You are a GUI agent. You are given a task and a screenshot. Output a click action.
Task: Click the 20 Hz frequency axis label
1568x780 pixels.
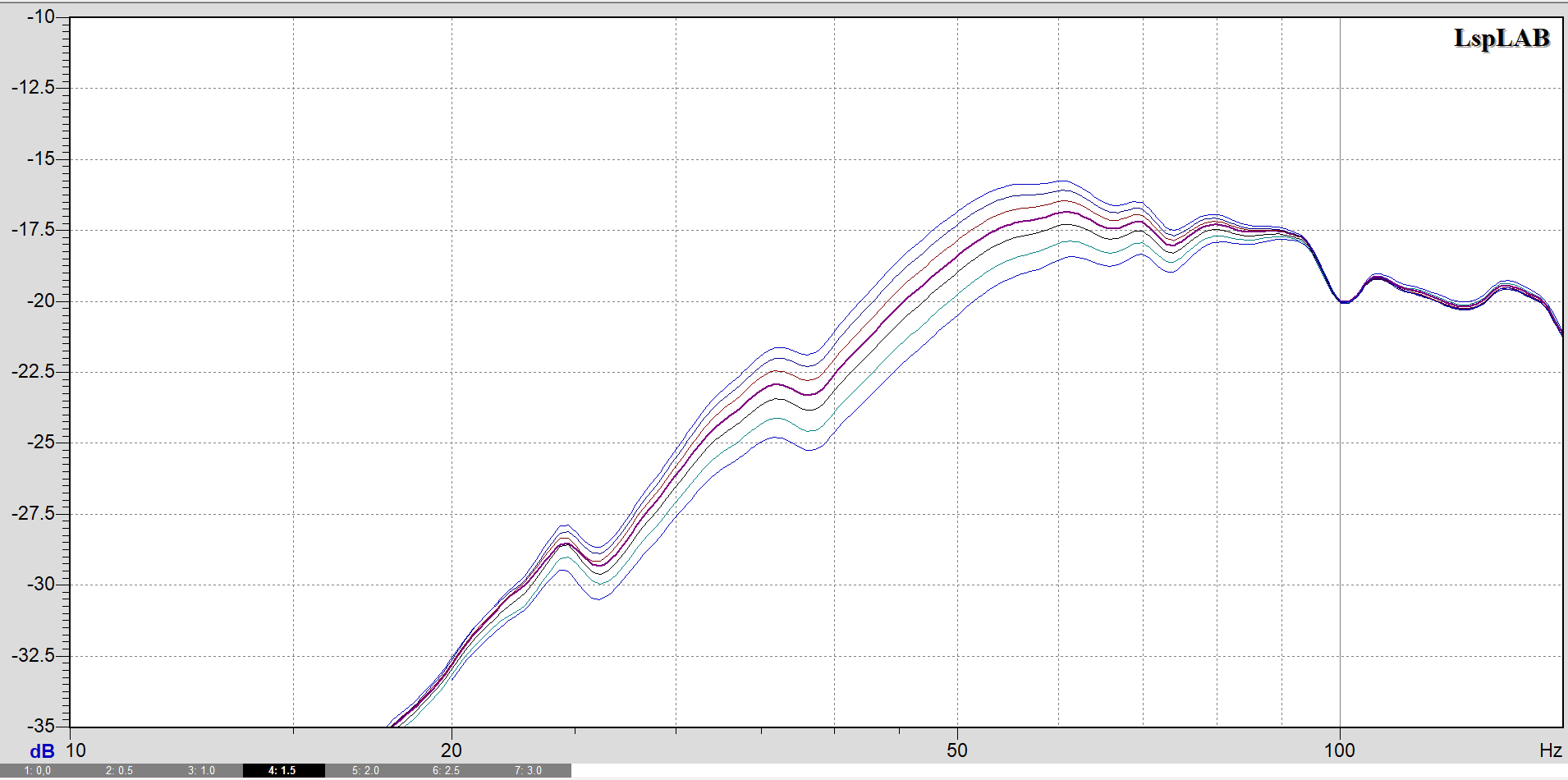[x=452, y=750]
